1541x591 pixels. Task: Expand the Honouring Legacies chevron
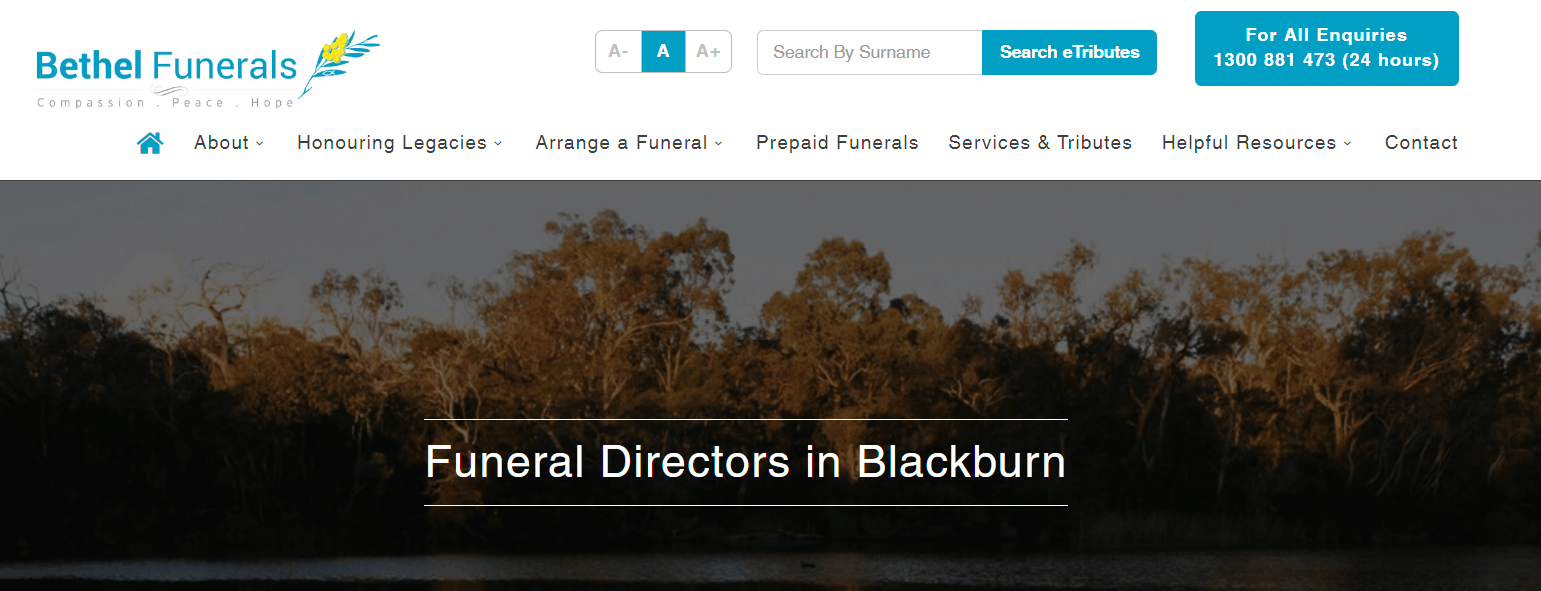(498, 144)
